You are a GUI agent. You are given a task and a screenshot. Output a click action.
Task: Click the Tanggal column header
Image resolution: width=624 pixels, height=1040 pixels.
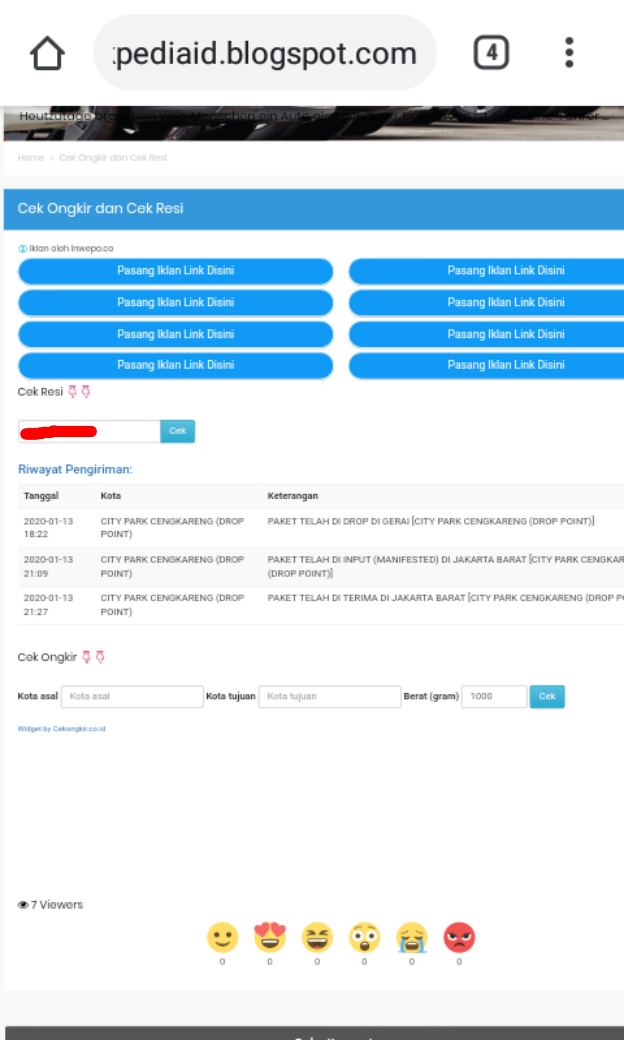(x=41, y=496)
